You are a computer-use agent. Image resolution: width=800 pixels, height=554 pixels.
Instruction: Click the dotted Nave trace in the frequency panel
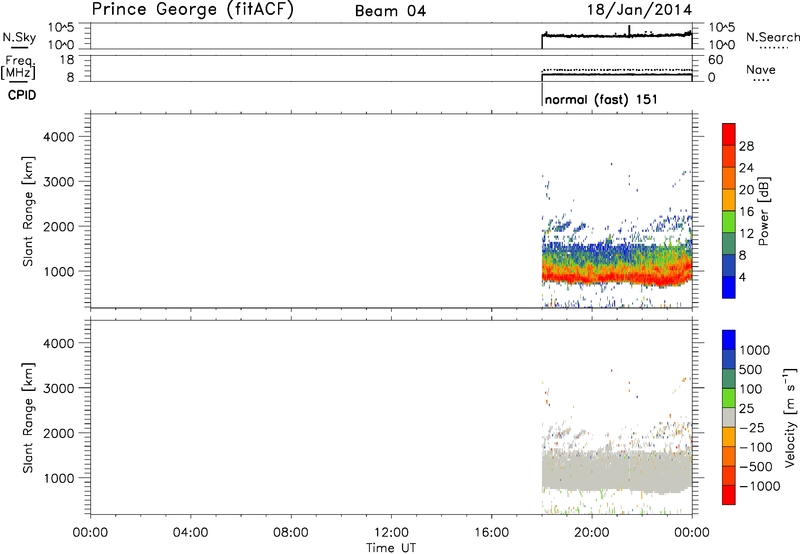tap(616, 69)
